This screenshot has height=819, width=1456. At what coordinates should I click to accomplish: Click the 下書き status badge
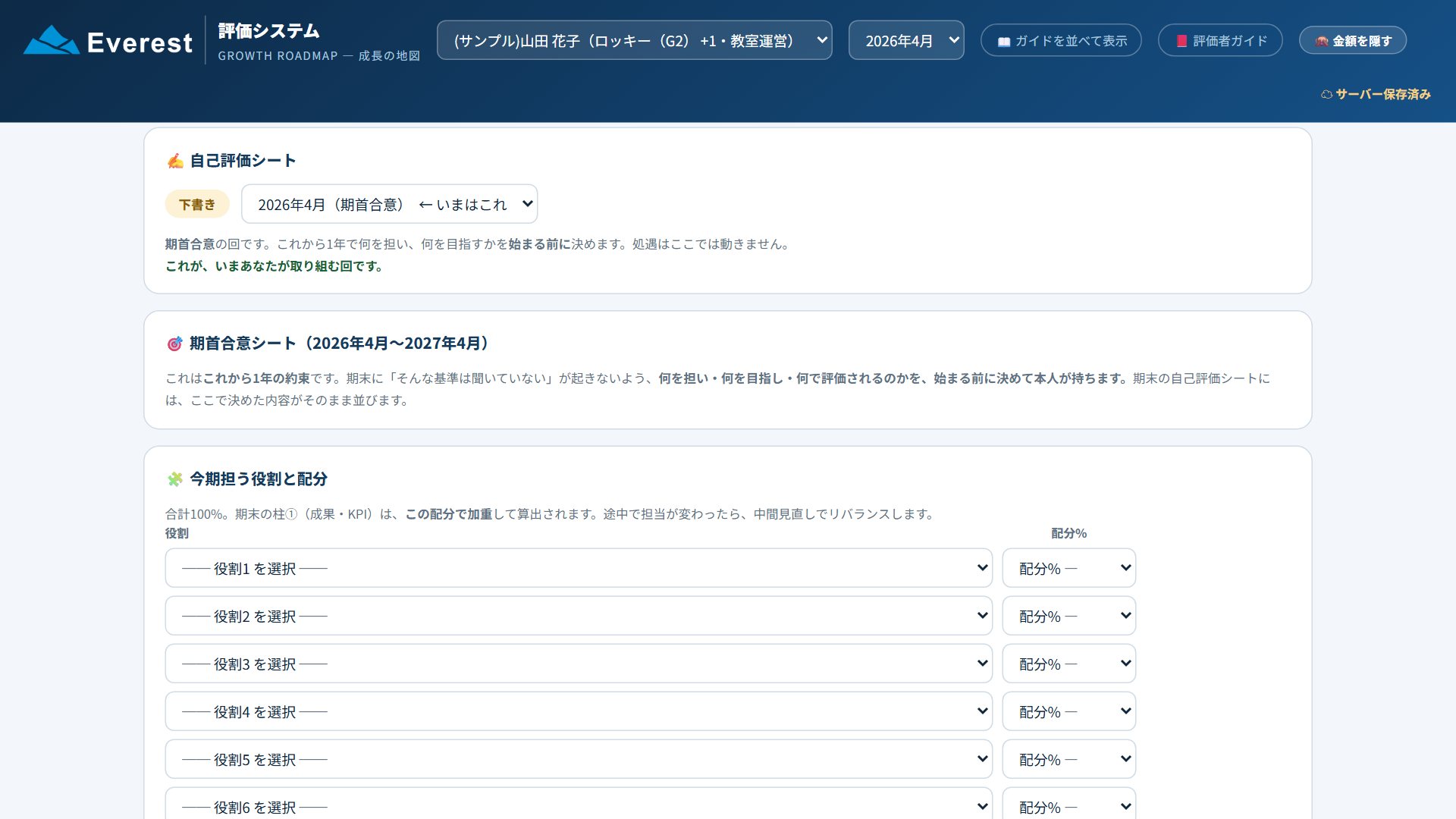tap(197, 204)
